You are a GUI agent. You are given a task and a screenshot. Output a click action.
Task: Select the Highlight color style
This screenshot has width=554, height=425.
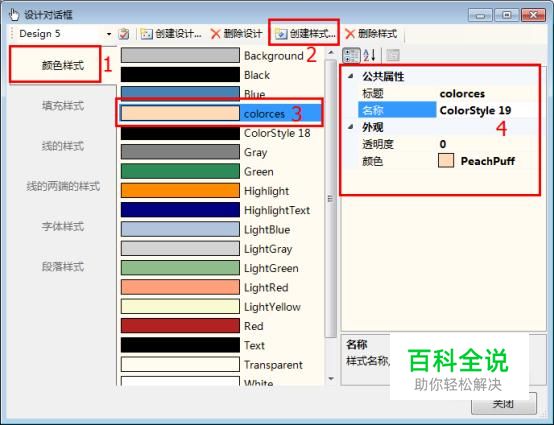tap(221, 191)
